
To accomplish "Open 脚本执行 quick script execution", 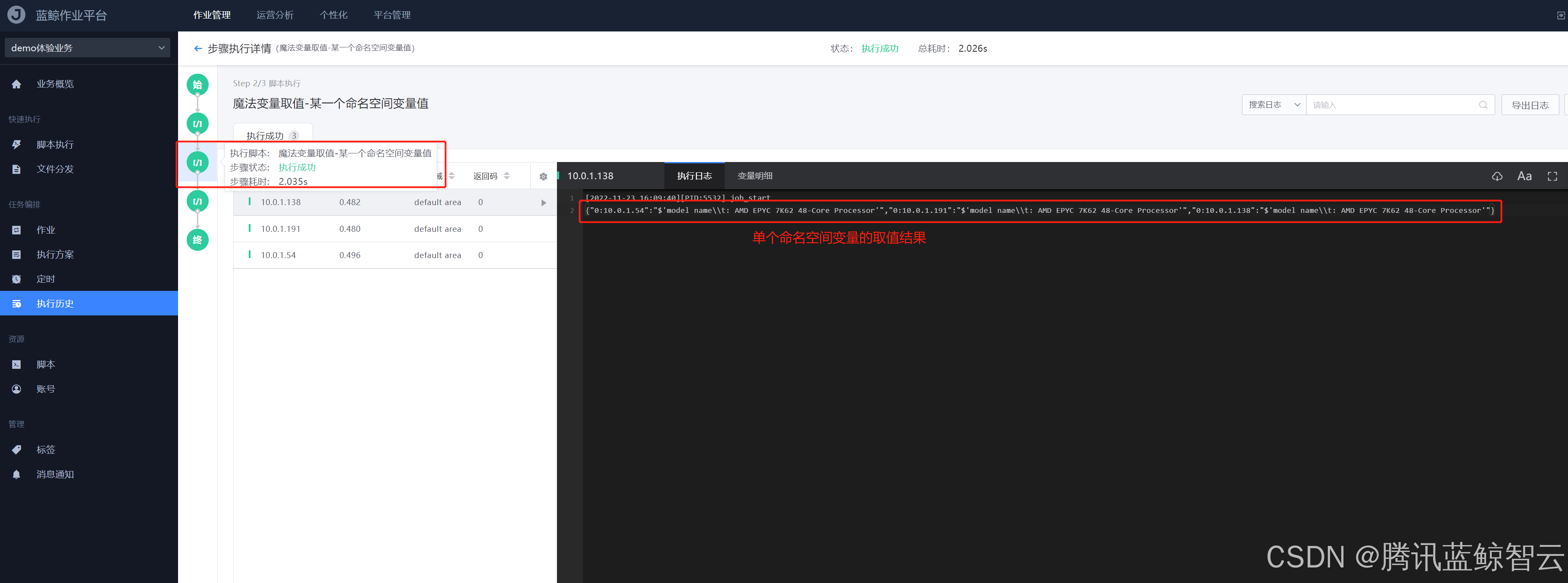I will [x=55, y=145].
